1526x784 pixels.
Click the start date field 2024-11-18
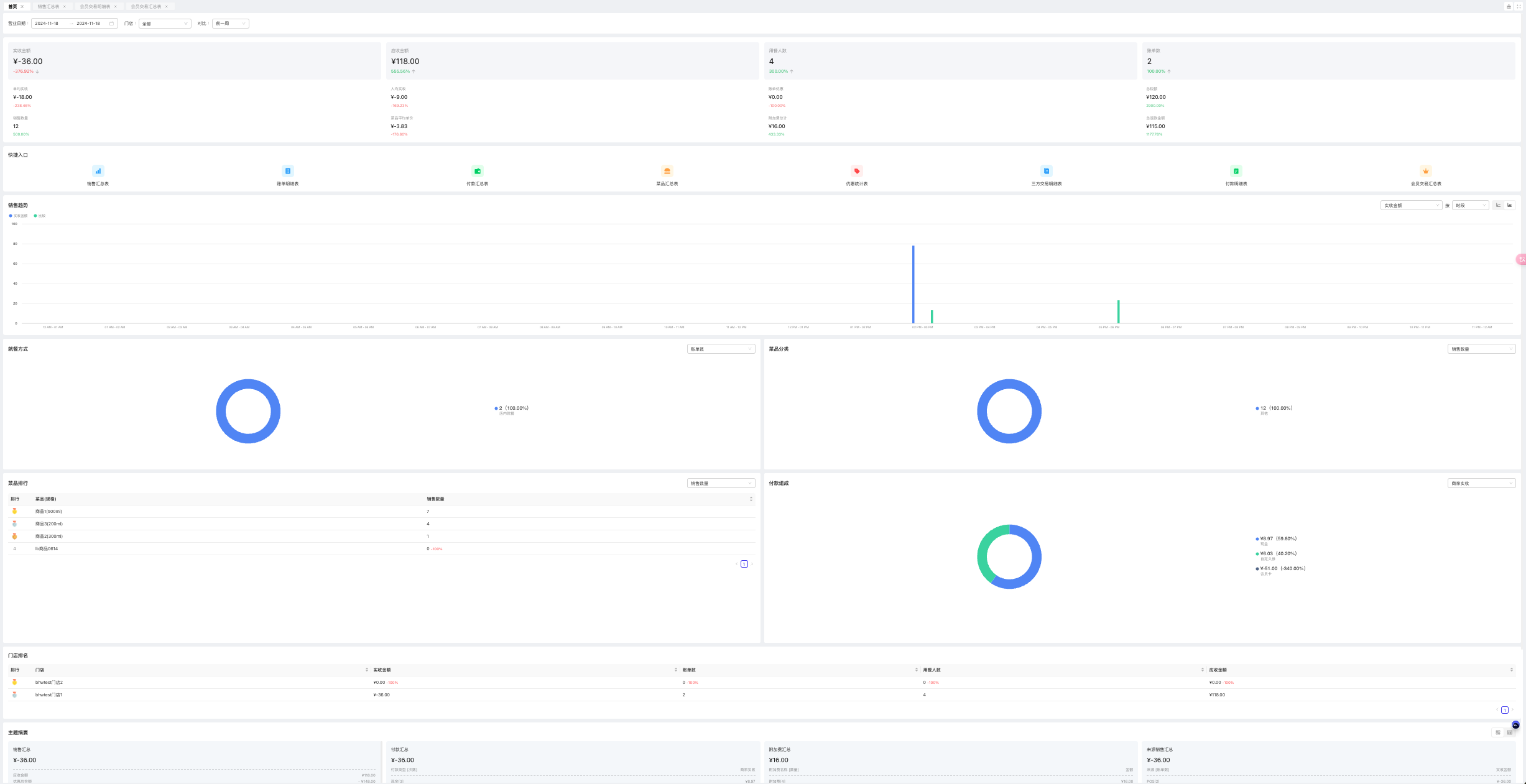(x=47, y=24)
